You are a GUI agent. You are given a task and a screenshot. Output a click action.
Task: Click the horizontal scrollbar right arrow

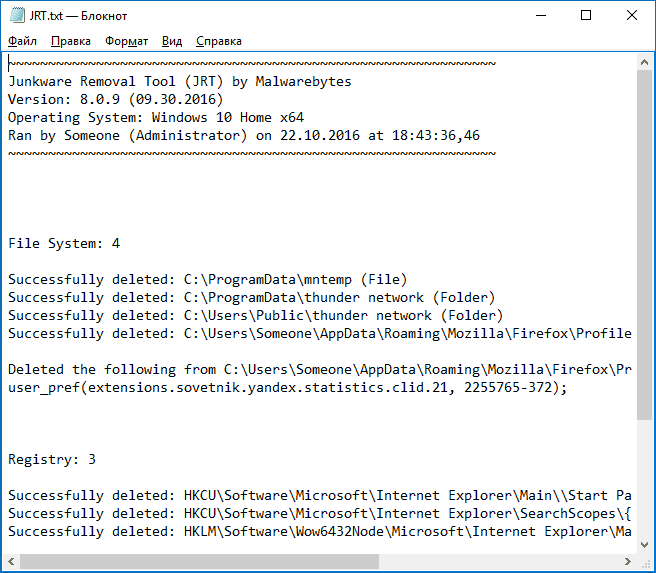click(x=628, y=561)
